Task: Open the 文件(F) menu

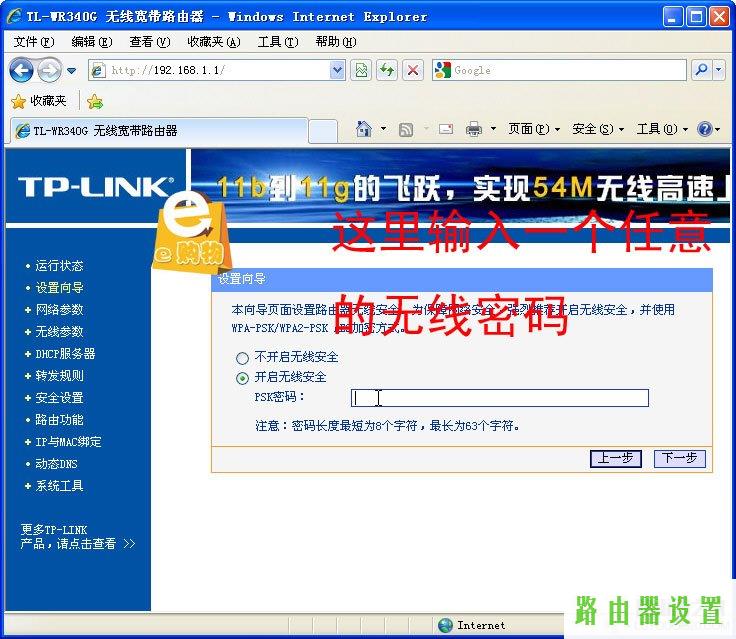Action: click(34, 42)
